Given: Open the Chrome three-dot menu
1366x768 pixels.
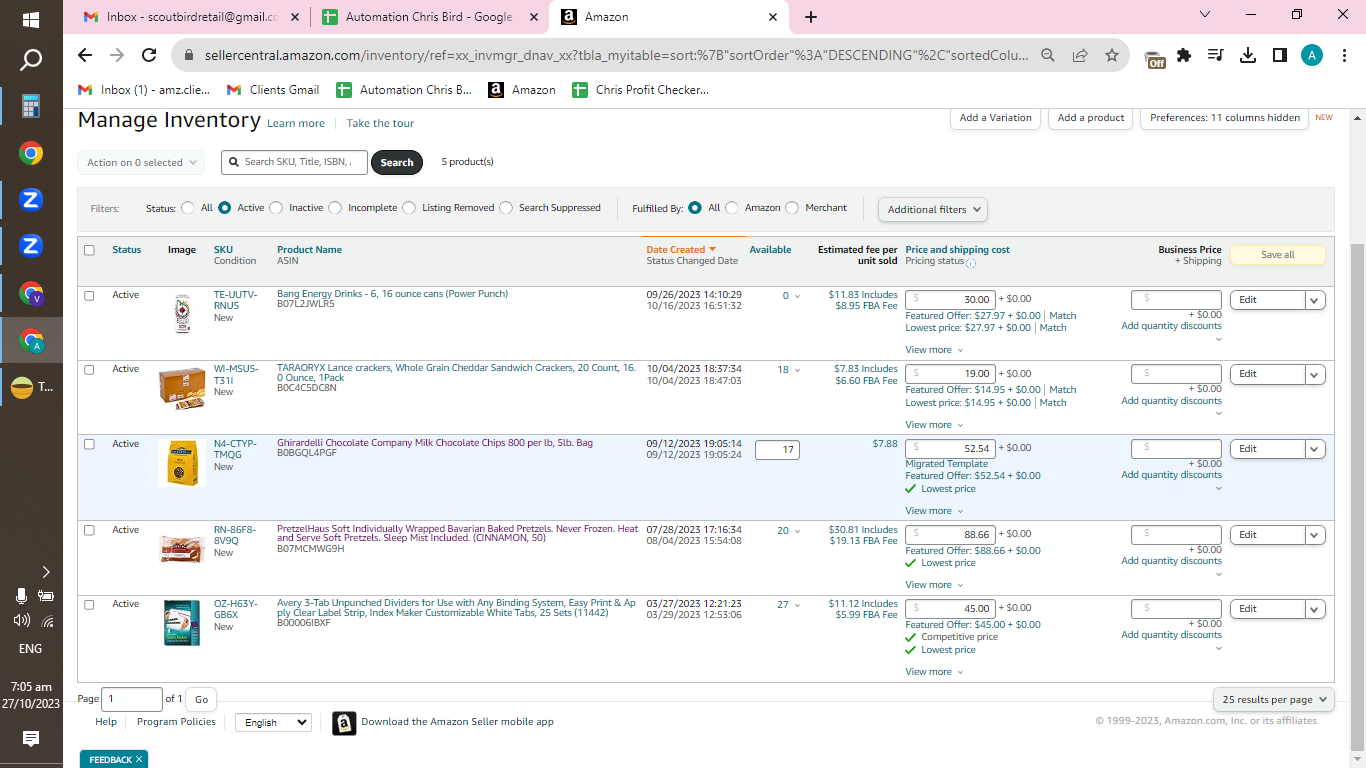Looking at the screenshot, I should pos(1343,56).
